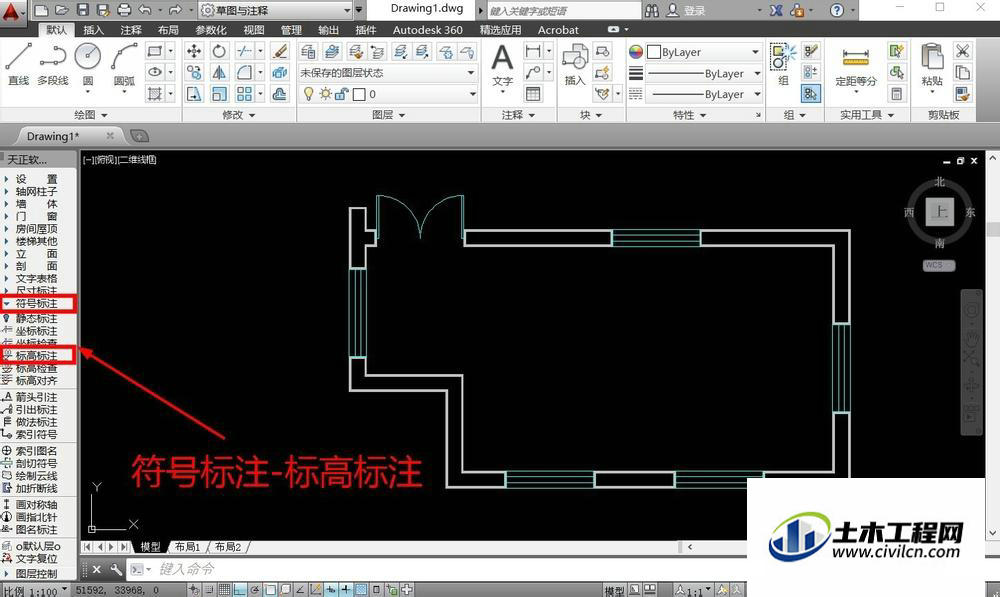This screenshot has width=1000, height=597.
Task: Click the Mirror tool icon
Action: [x=219, y=73]
